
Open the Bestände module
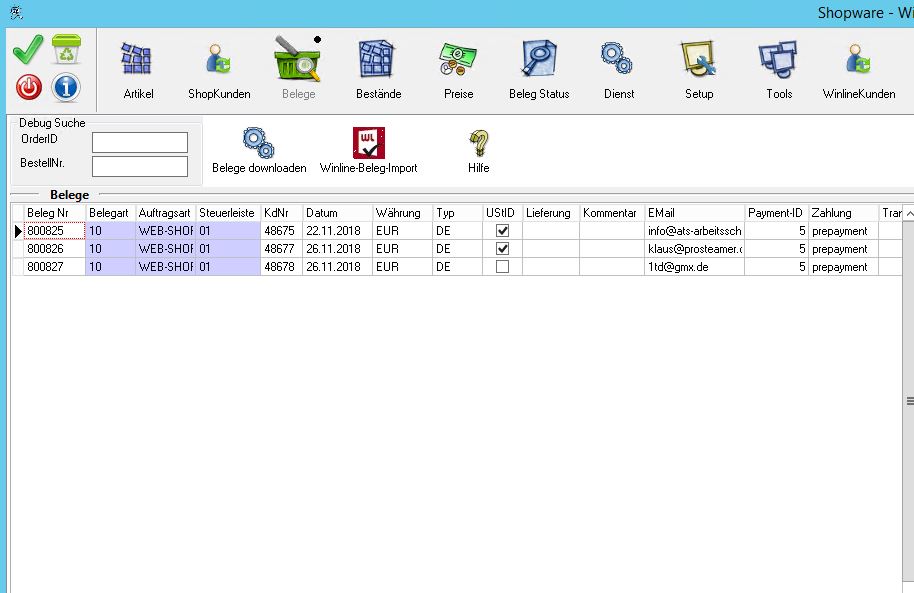[x=378, y=70]
